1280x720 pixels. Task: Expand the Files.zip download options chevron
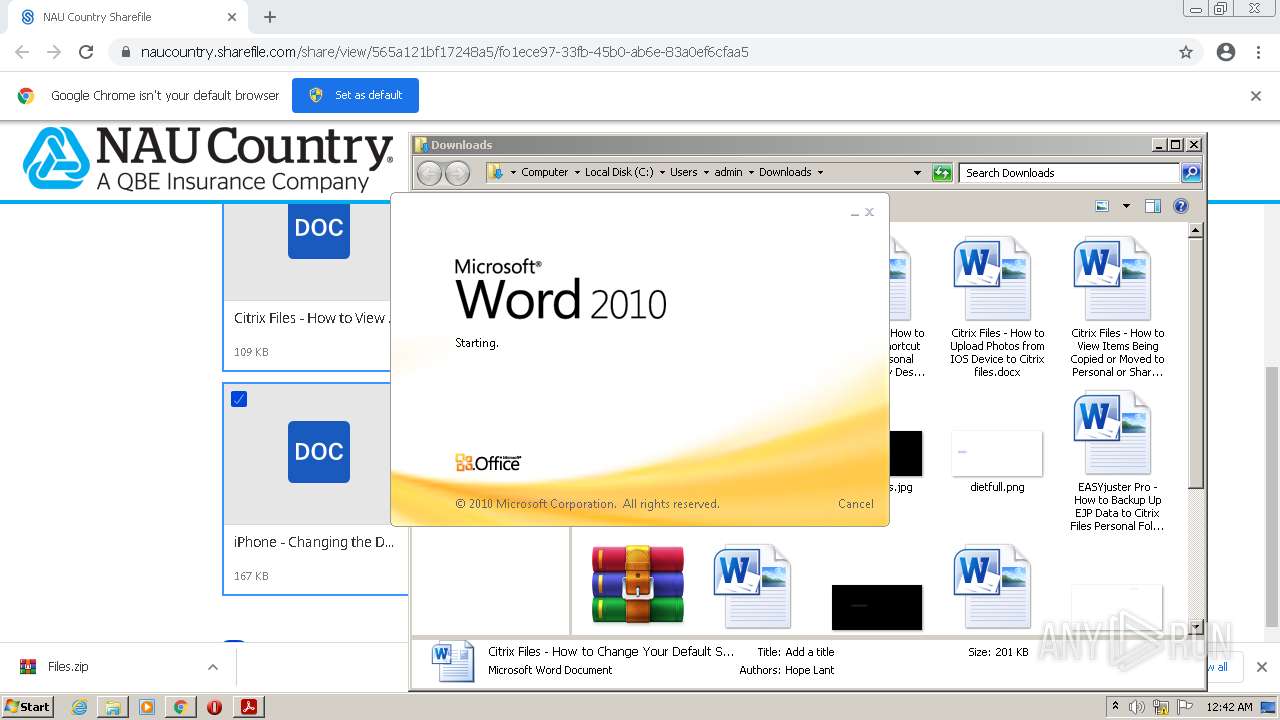[212, 667]
